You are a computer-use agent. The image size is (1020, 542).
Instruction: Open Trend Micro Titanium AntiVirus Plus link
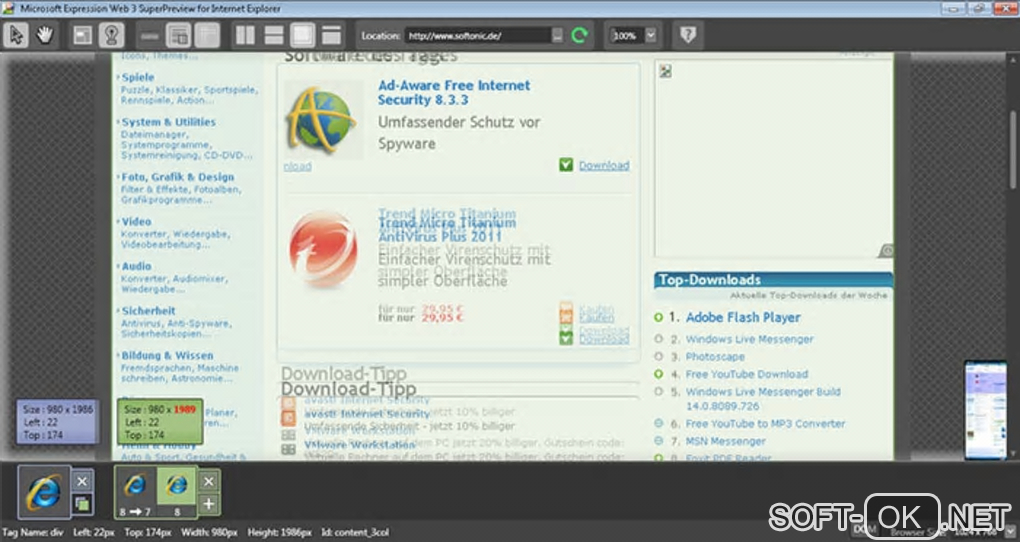point(448,229)
